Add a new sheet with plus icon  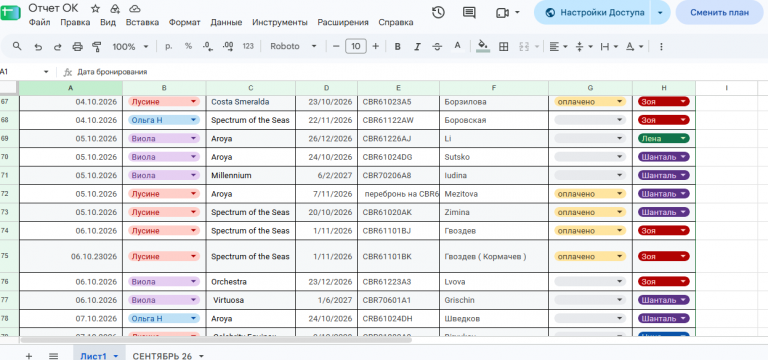coord(29,356)
